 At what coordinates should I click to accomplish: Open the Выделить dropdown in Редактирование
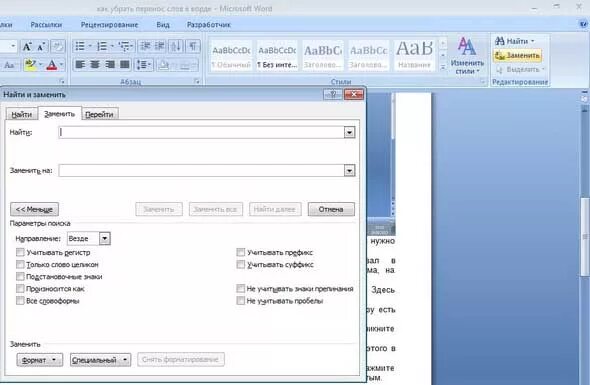(520, 69)
